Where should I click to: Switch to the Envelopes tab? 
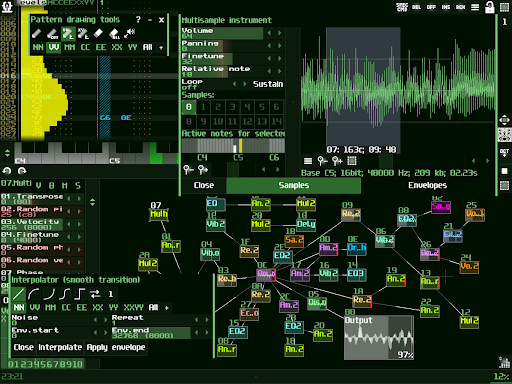(x=427, y=185)
